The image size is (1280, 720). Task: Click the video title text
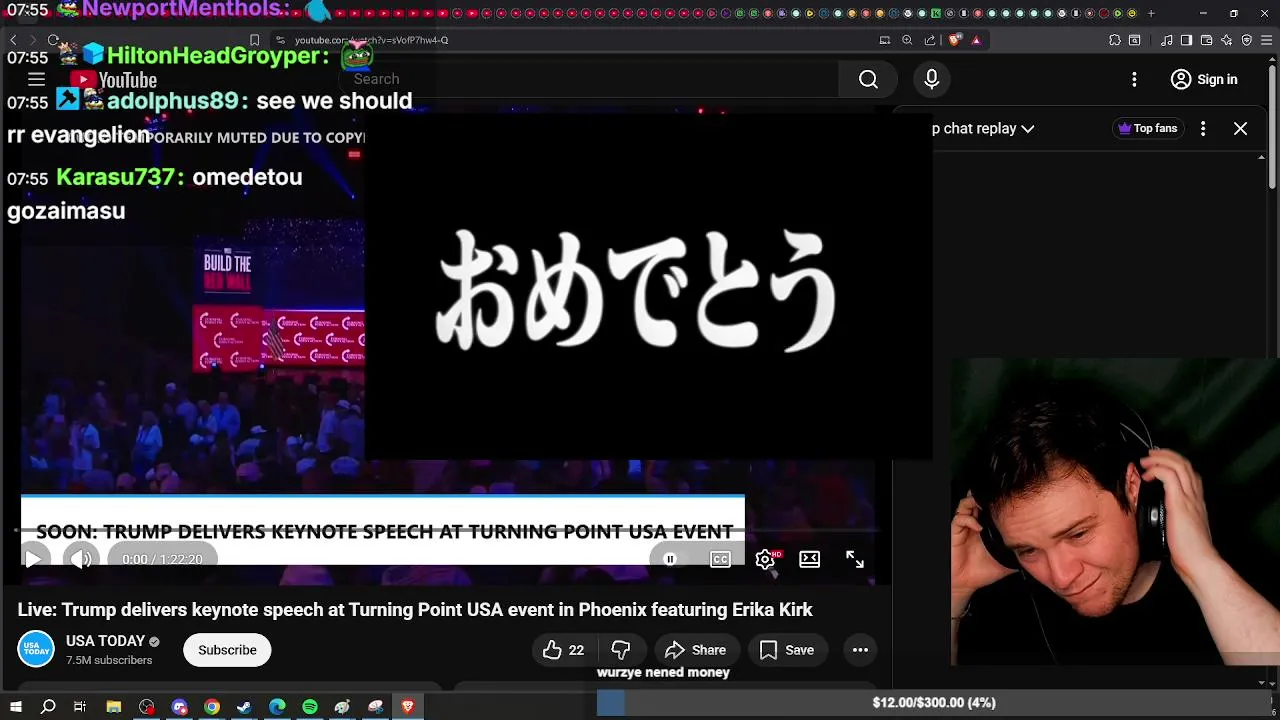tap(415, 610)
